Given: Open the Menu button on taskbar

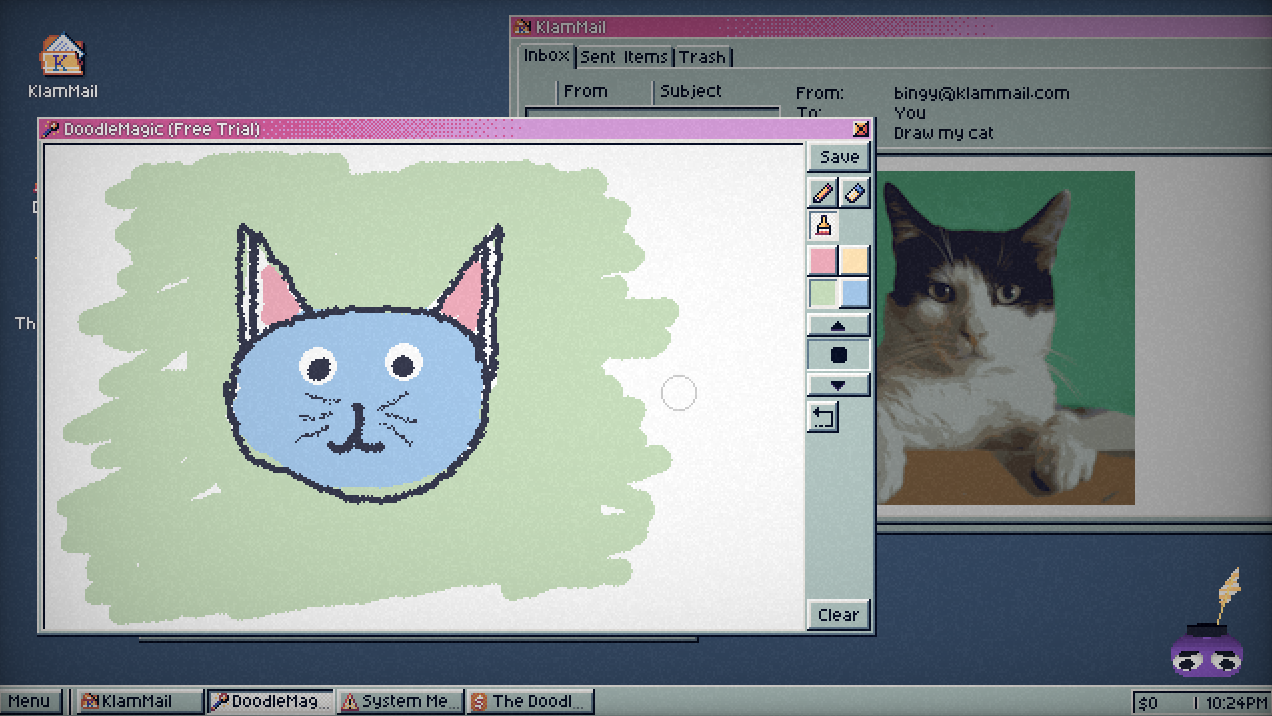Looking at the screenshot, I should point(30,701).
